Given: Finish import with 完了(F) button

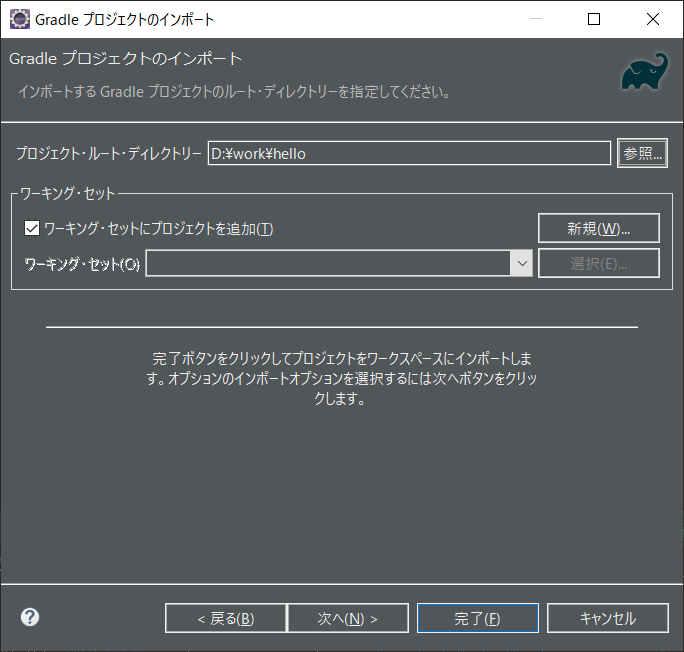Looking at the screenshot, I should tap(478, 618).
